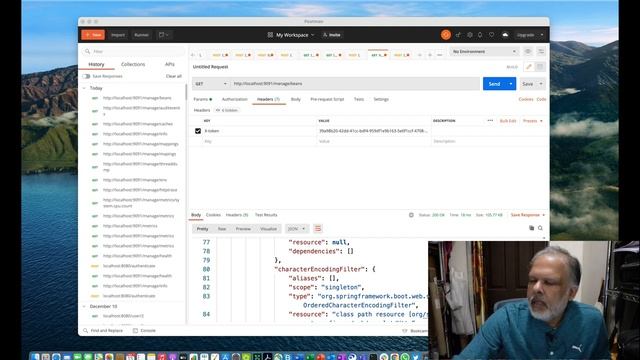Click the wrap lines icon in response
This screenshot has height=360, width=640.
318,229
